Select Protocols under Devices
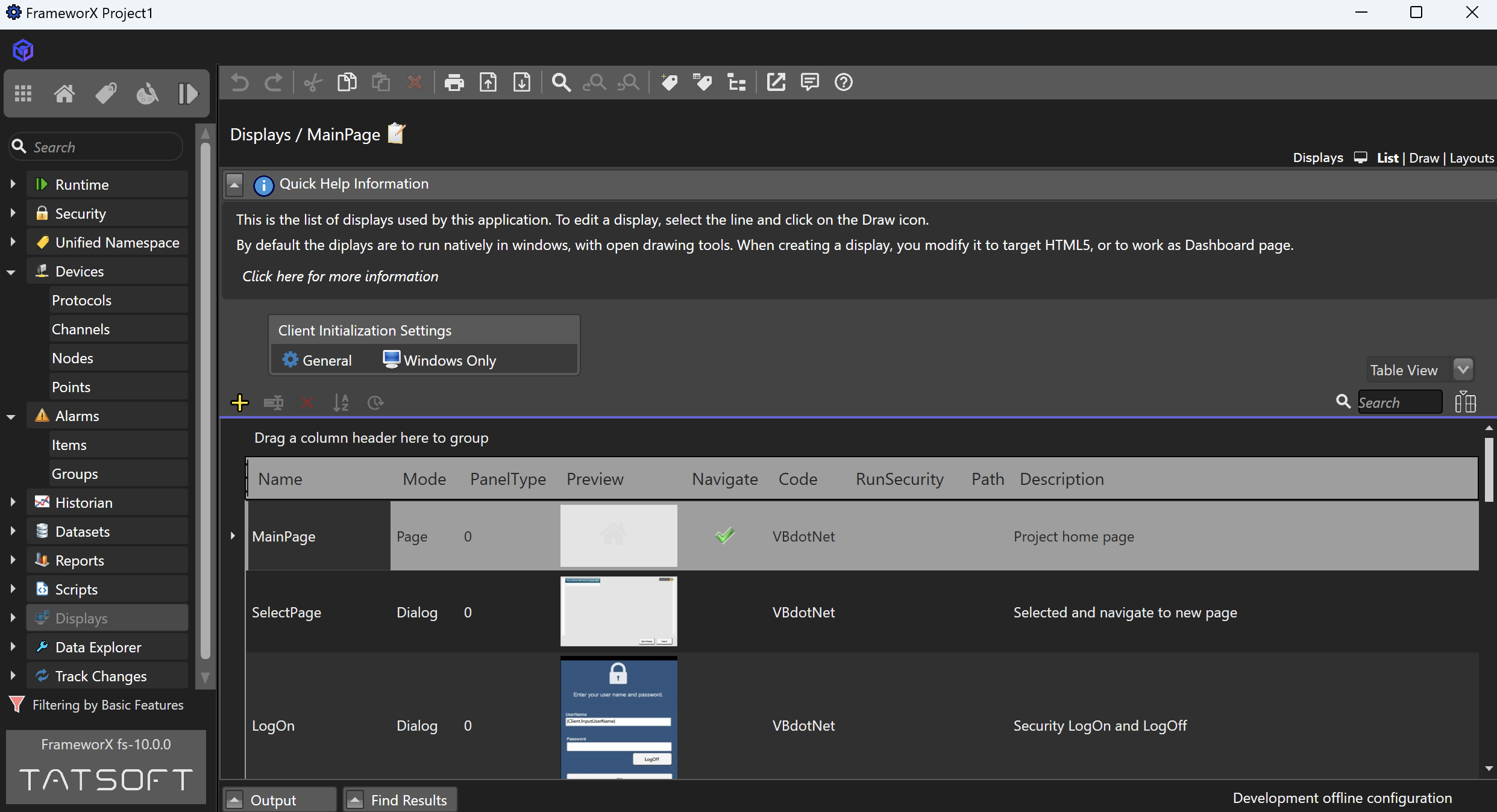 (119, 300)
